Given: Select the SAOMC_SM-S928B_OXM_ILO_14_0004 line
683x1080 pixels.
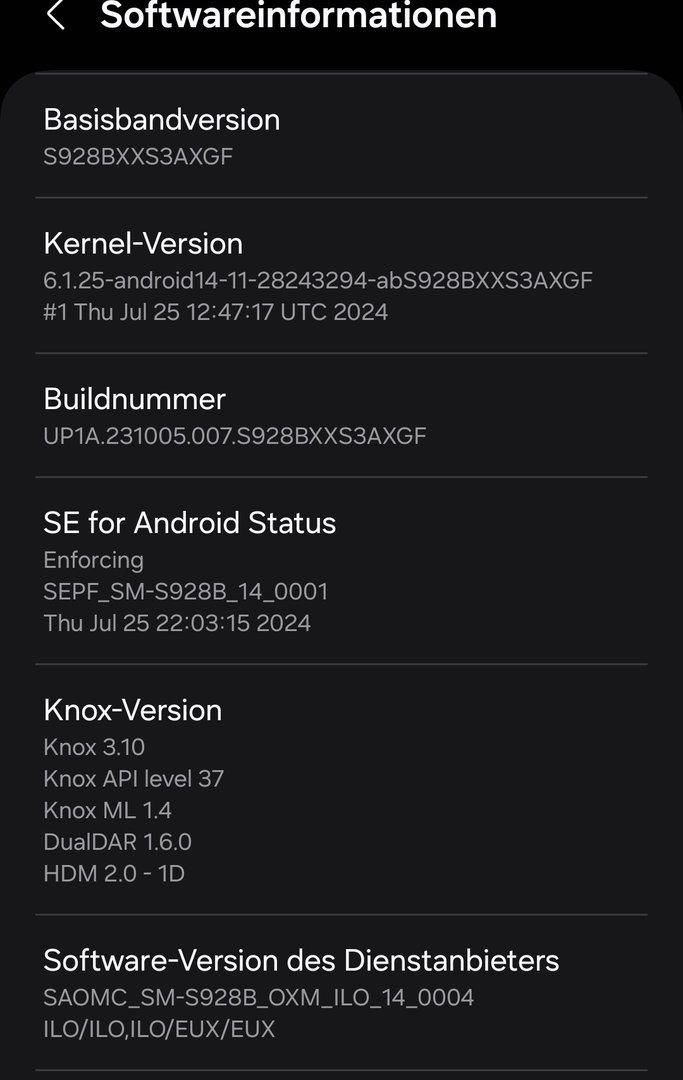Looking at the screenshot, I should 259,997.
